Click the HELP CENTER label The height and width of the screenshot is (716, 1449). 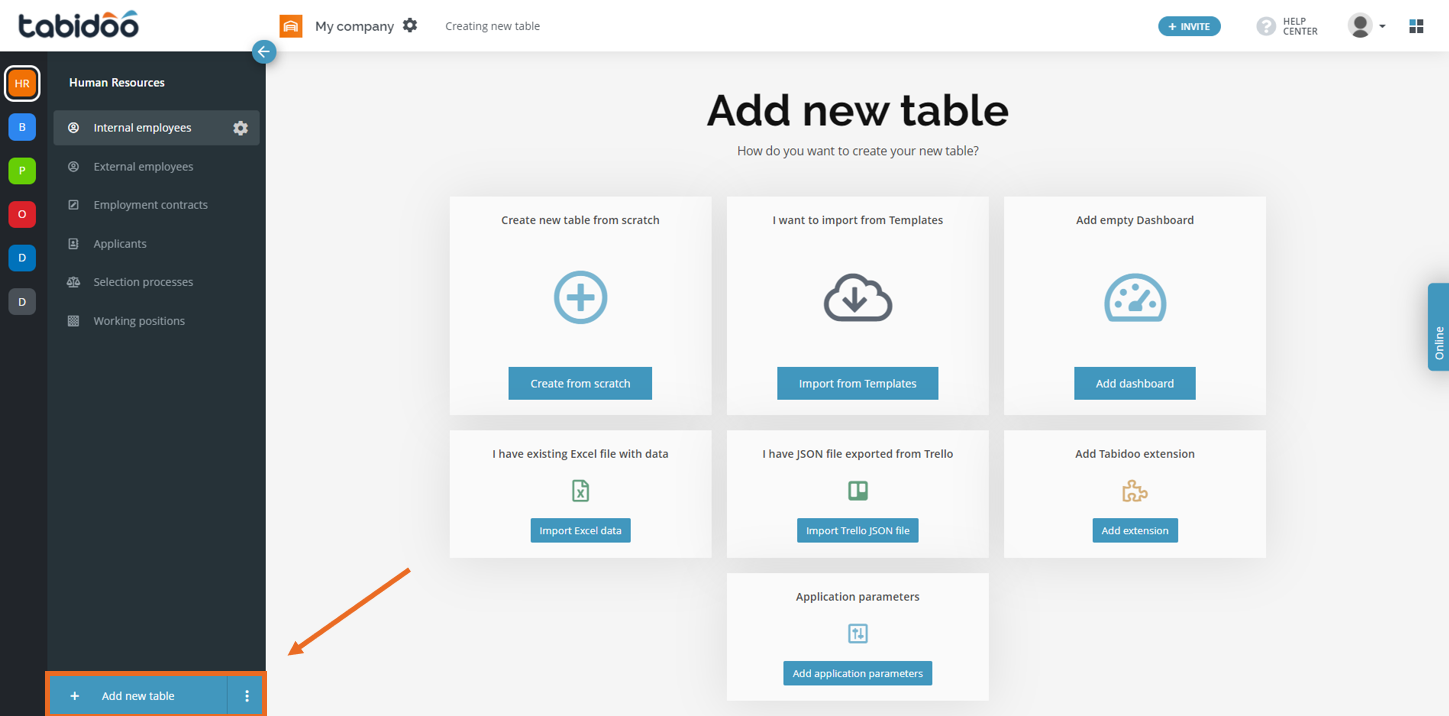(x=1300, y=27)
